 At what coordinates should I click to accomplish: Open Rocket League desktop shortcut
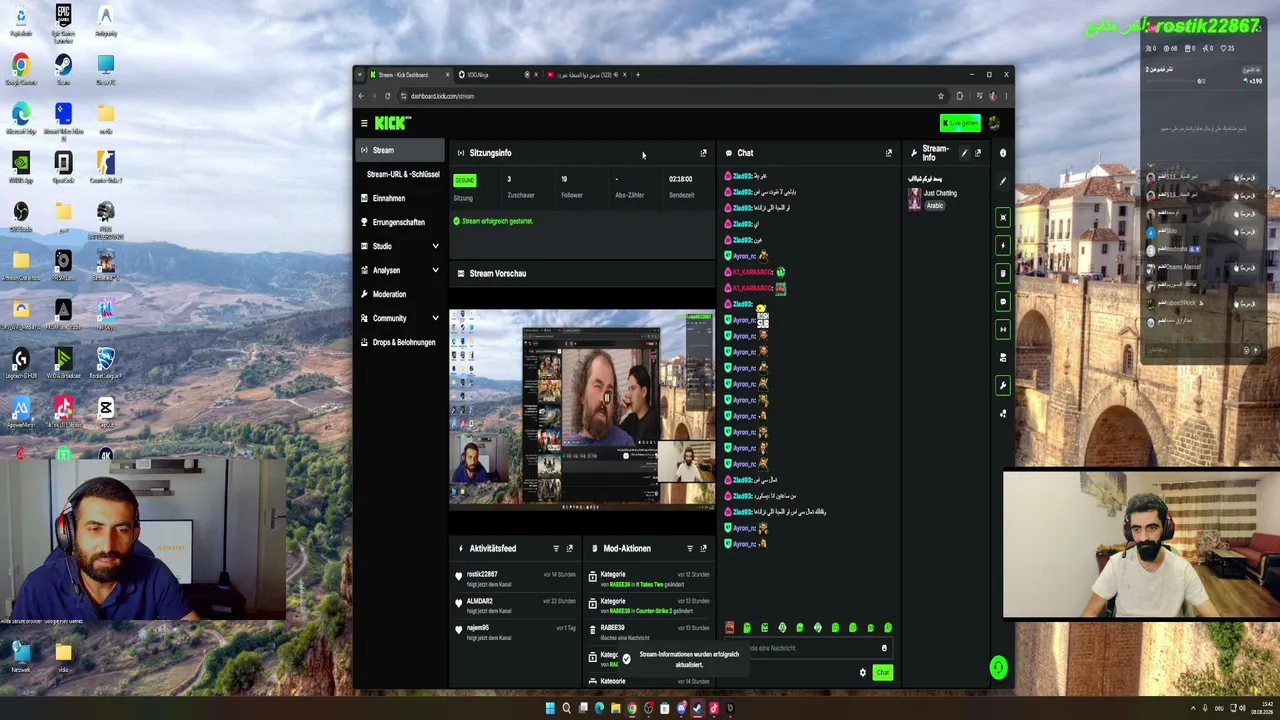click(x=106, y=362)
